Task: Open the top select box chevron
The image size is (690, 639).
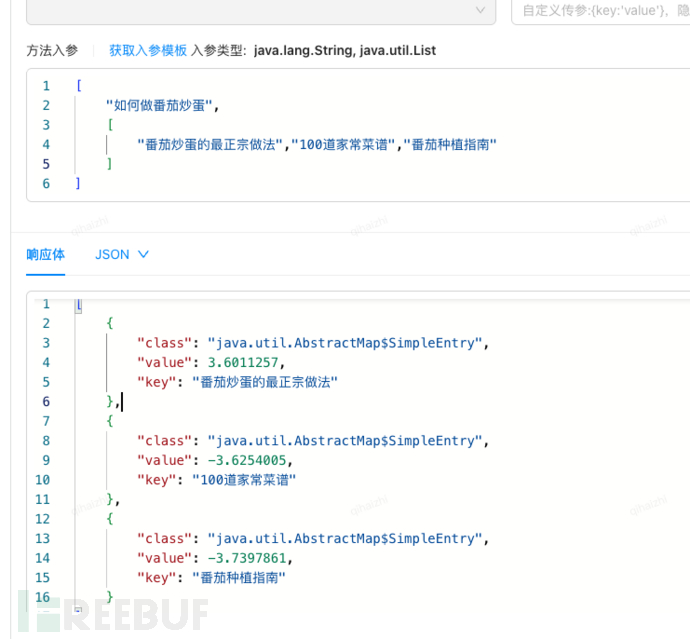Action: [x=481, y=10]
